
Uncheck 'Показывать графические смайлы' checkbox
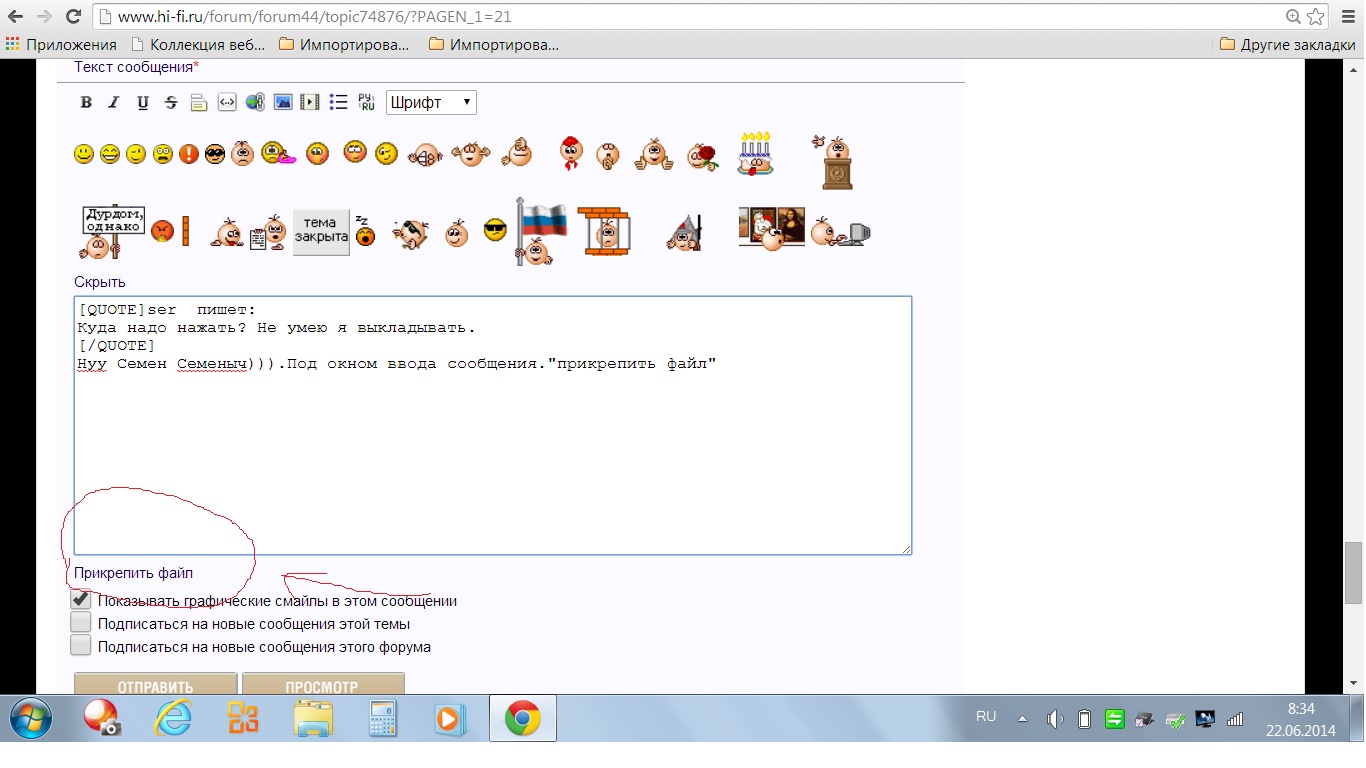[81, 600]
